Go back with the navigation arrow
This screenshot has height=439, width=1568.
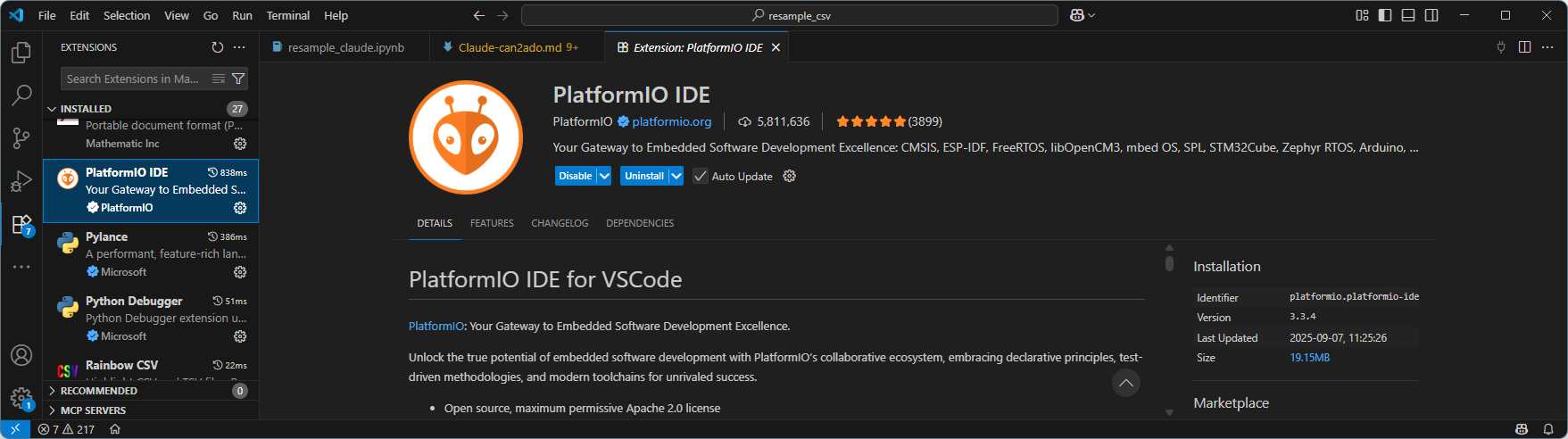tap(479, 15)
